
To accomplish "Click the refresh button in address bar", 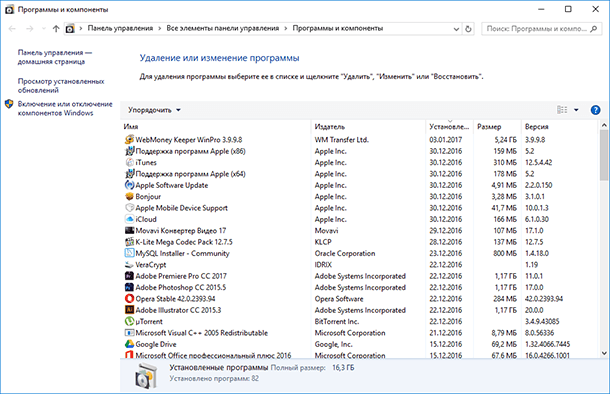I will click(468, 29).
